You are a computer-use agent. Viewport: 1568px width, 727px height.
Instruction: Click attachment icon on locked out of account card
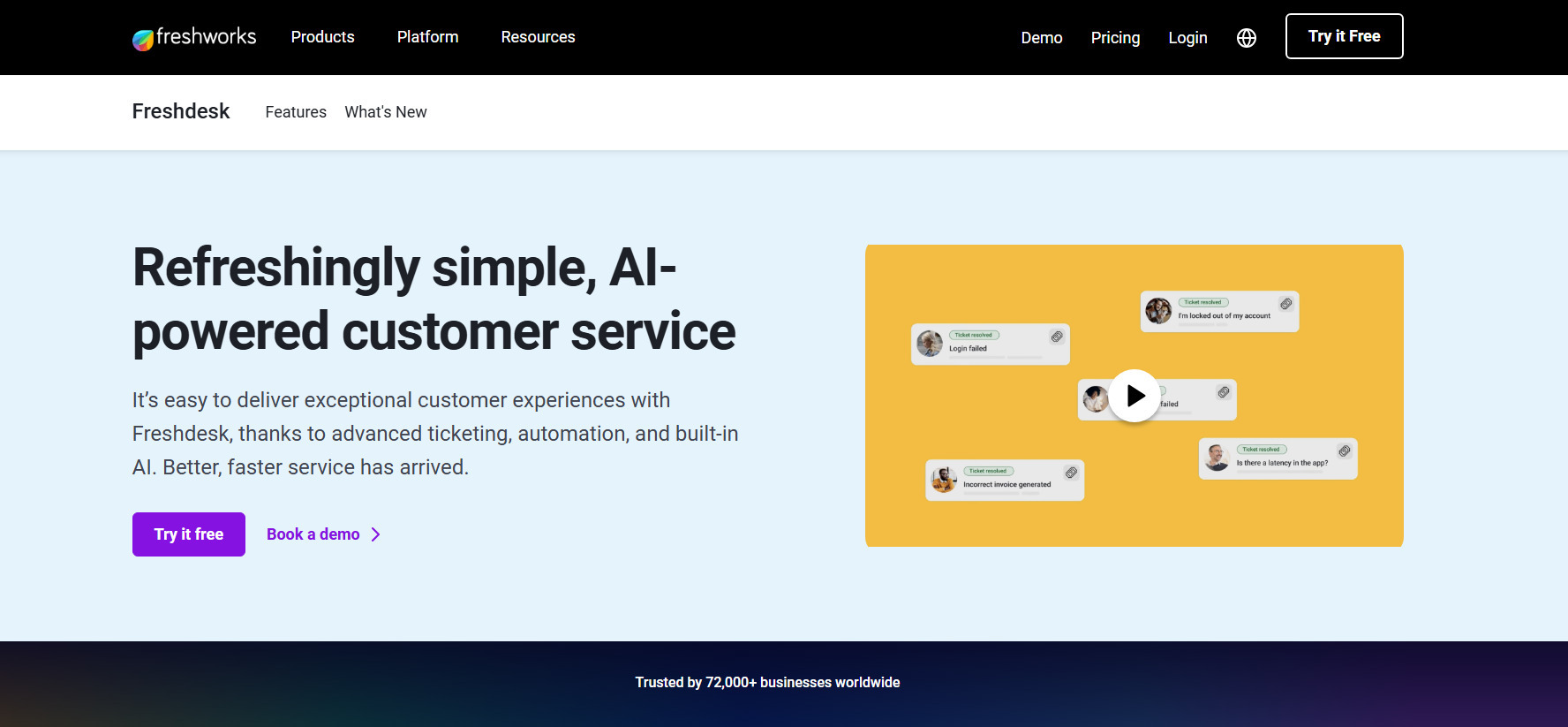pos(1286,304)
